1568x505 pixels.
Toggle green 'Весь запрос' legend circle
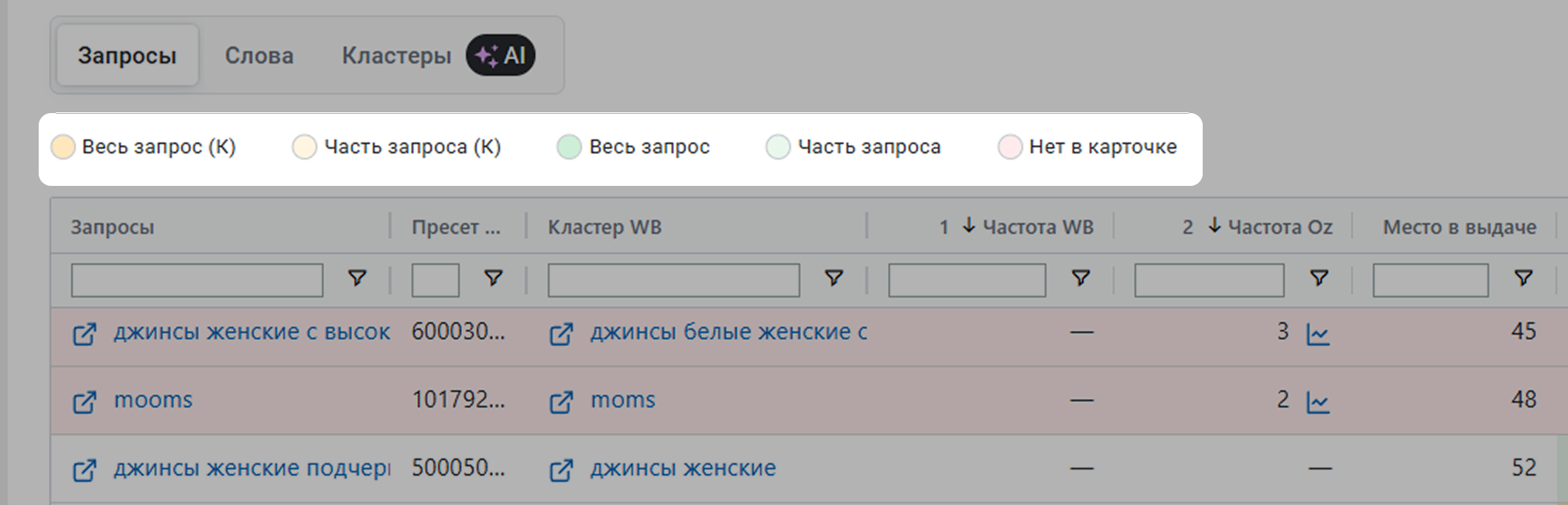point(569,146)
